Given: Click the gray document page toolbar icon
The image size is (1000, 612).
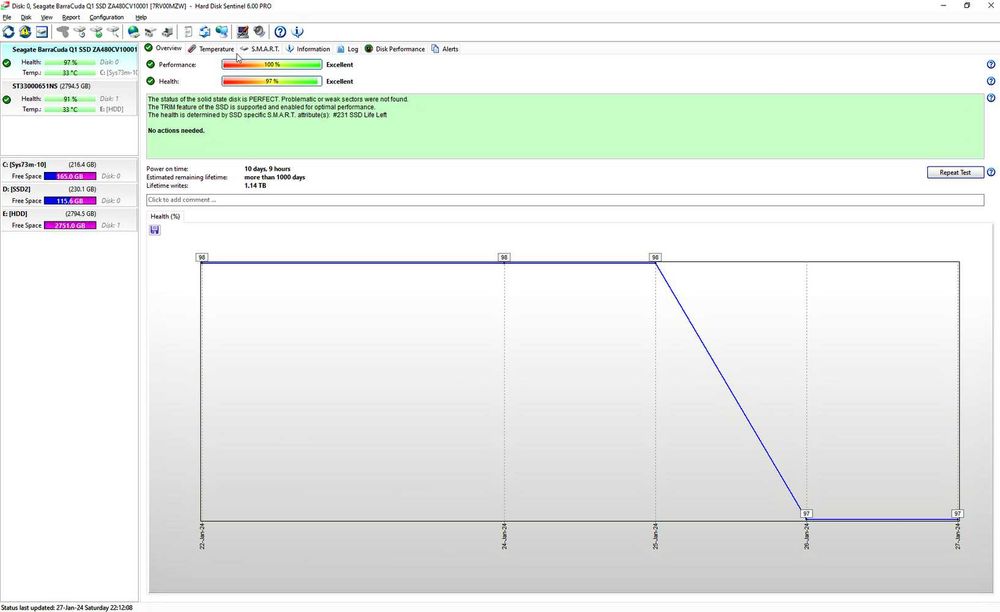Looking at the screenshot, I should pos(188,31).
